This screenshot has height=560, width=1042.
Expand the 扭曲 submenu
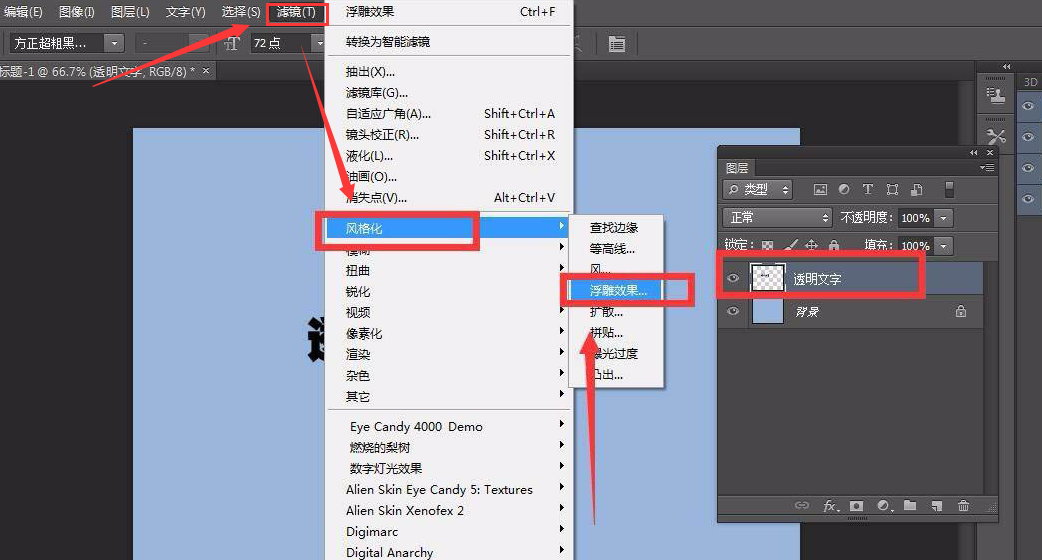point(449,270)
